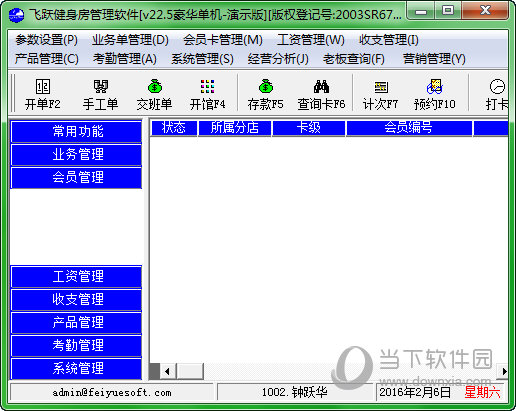
Task: Expand the 常用功能 sidebar section
Action: (x=76, y=131)
